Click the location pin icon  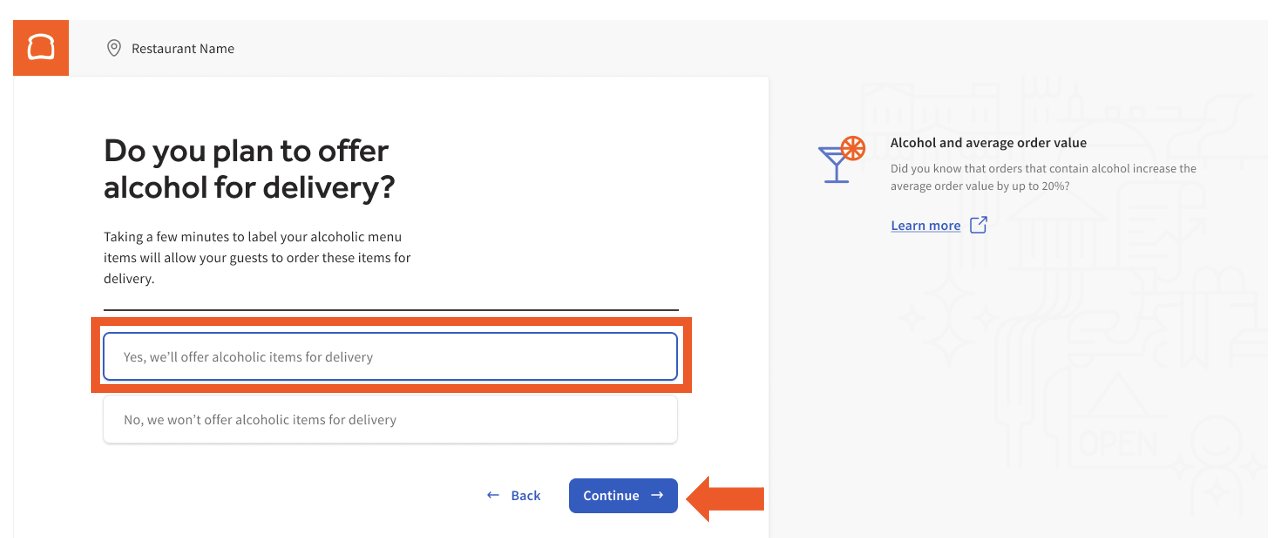[114, 48]
